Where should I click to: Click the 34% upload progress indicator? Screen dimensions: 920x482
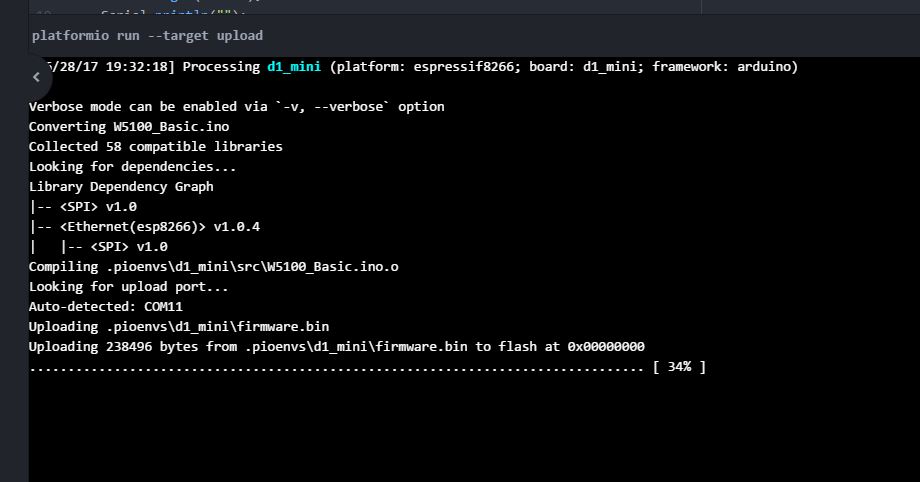[x=679, y=367]
